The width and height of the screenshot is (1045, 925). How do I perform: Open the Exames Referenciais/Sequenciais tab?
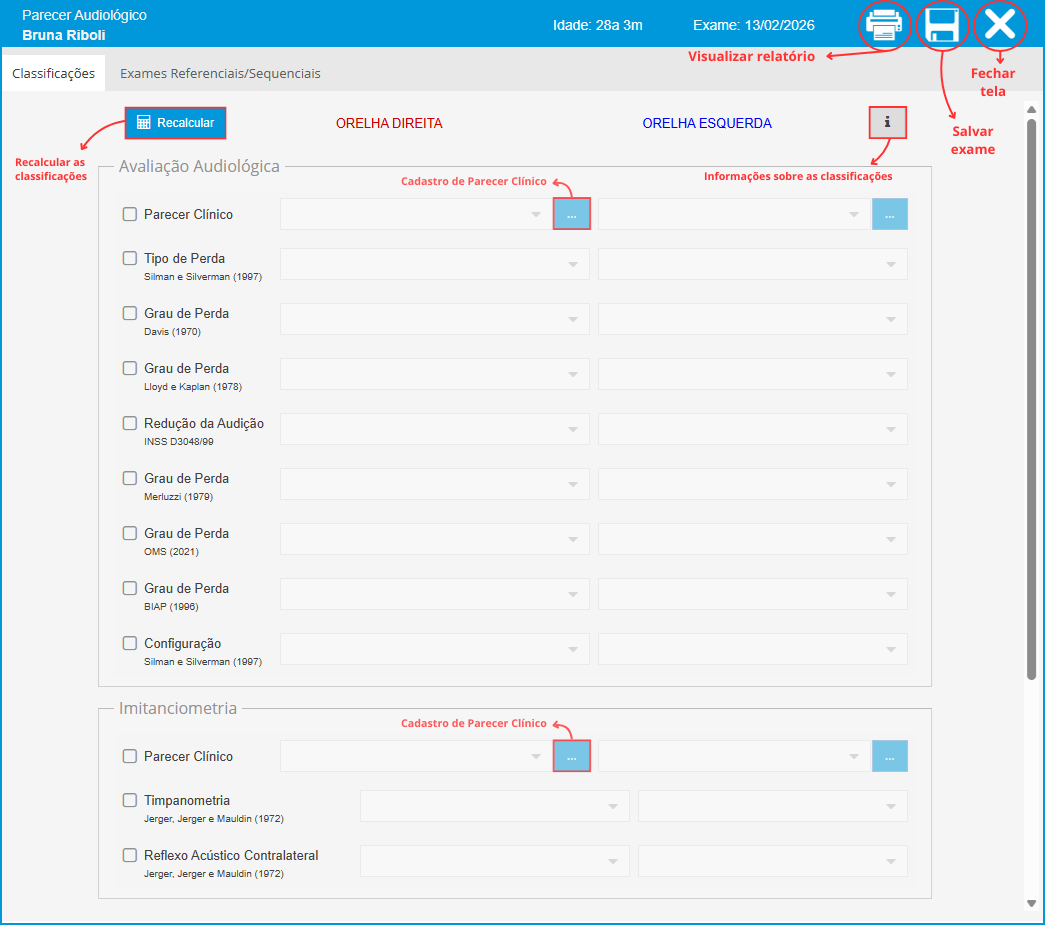pos(220,73)
